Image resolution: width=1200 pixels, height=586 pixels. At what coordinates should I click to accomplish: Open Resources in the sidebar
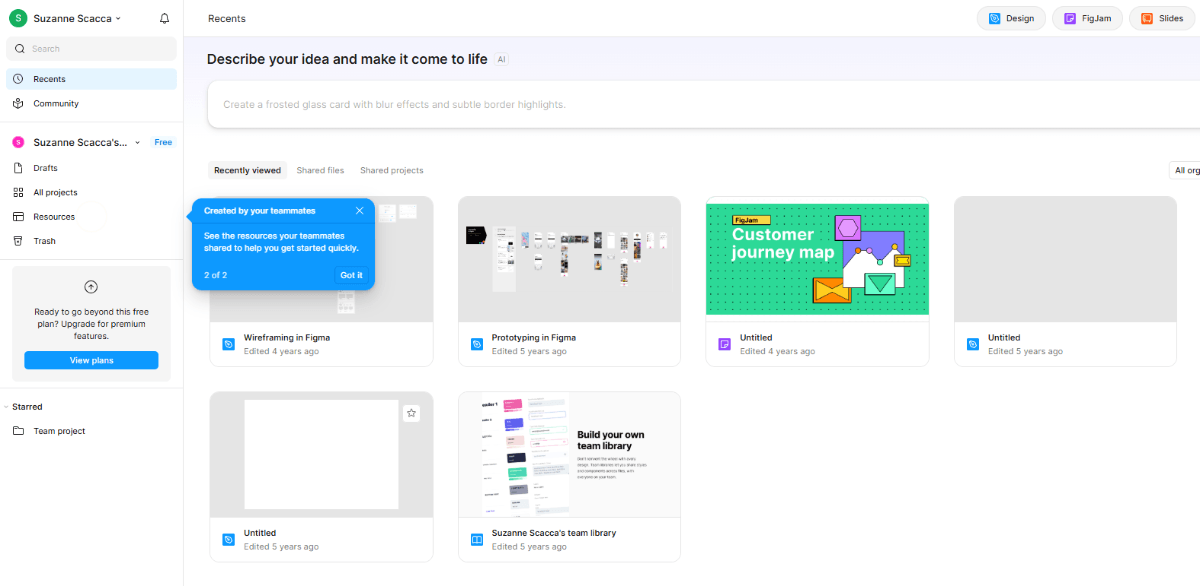91,216
